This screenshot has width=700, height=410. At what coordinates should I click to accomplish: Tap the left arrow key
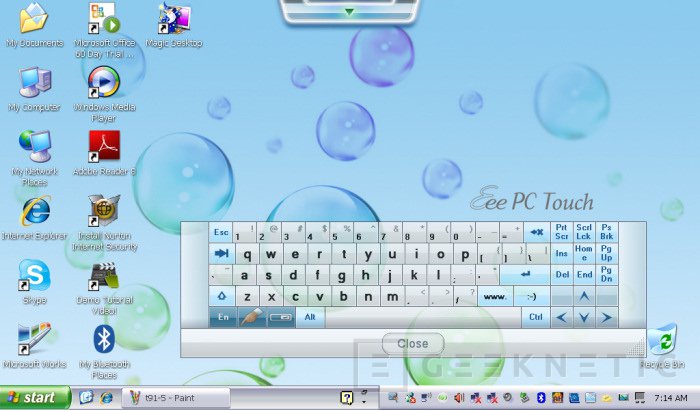pyautogui.click(x=562, y=318)
